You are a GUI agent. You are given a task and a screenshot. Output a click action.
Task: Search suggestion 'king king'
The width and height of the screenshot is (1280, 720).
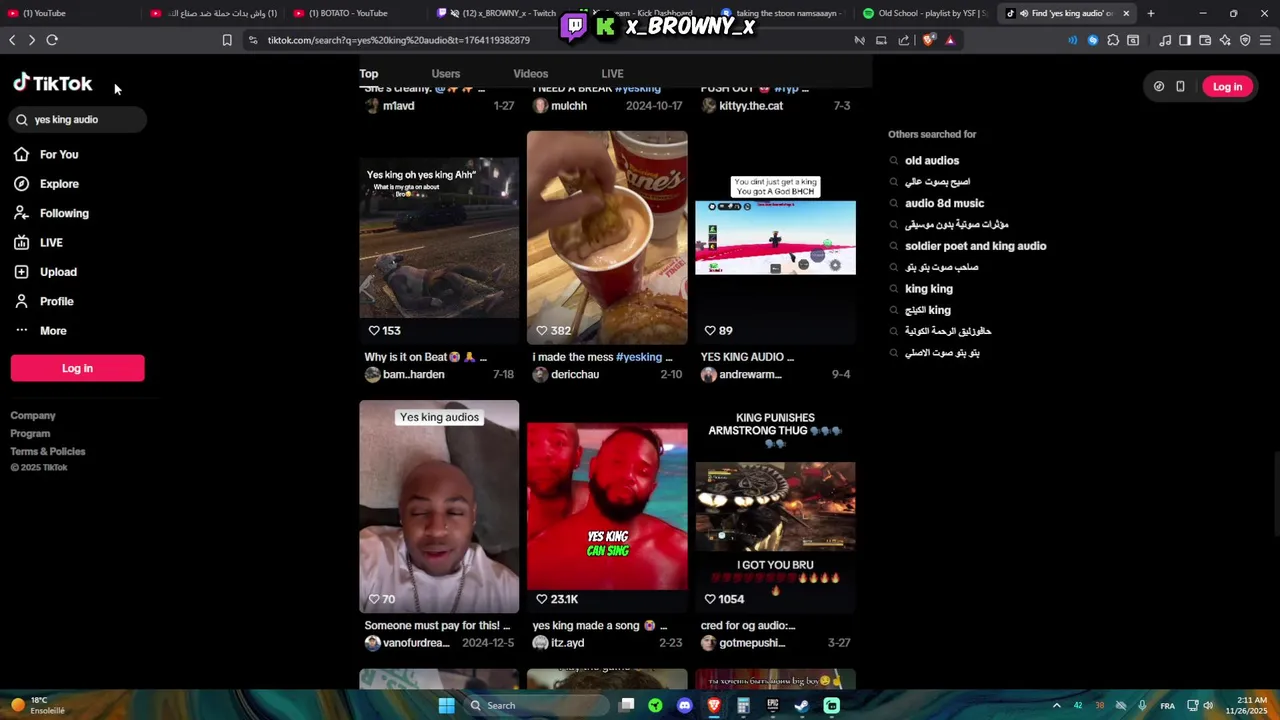(929, 289)
